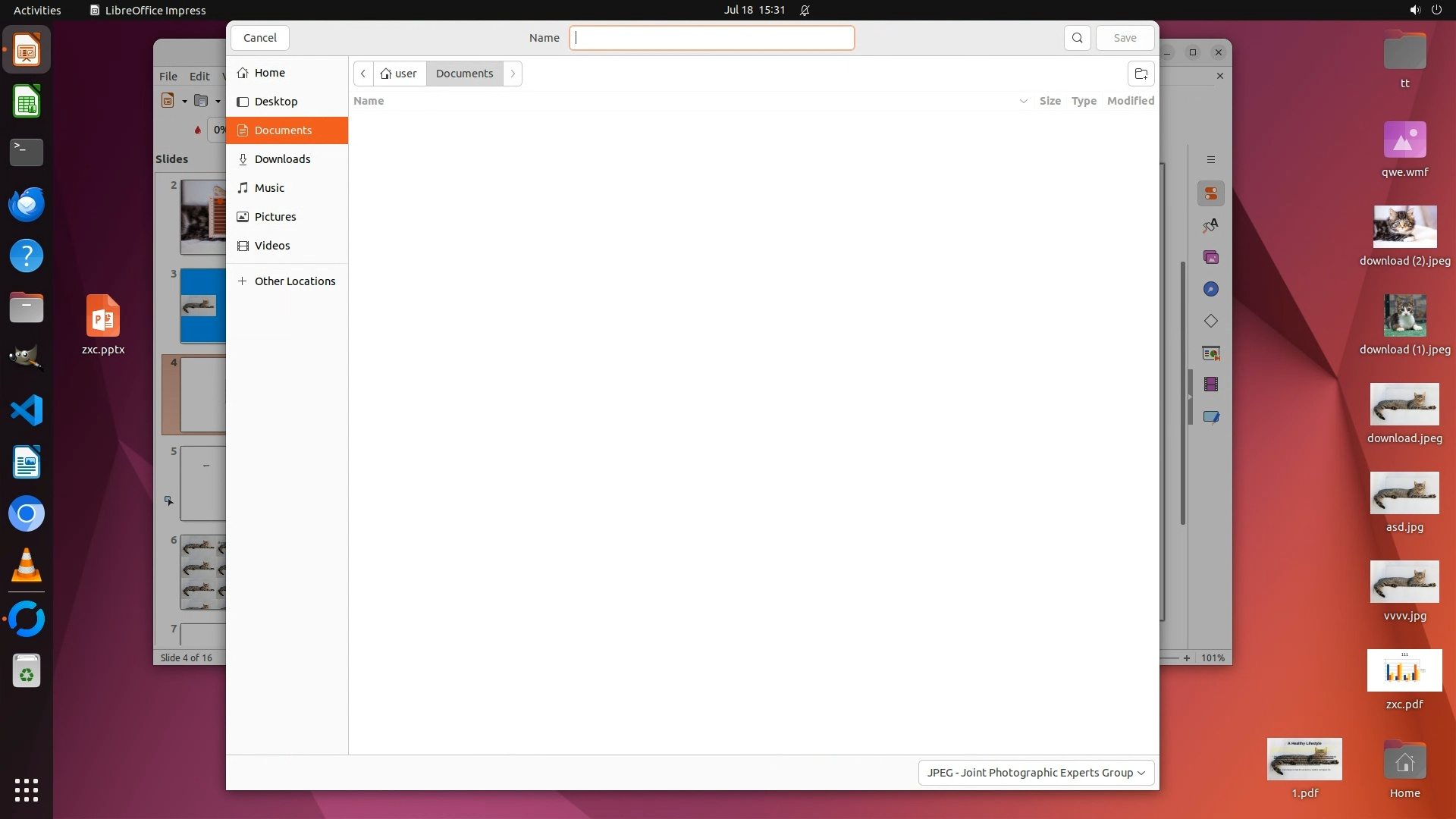Click the search icon in save dialog
This screenshot has width=1456, height=819.
click(1077, 38)
